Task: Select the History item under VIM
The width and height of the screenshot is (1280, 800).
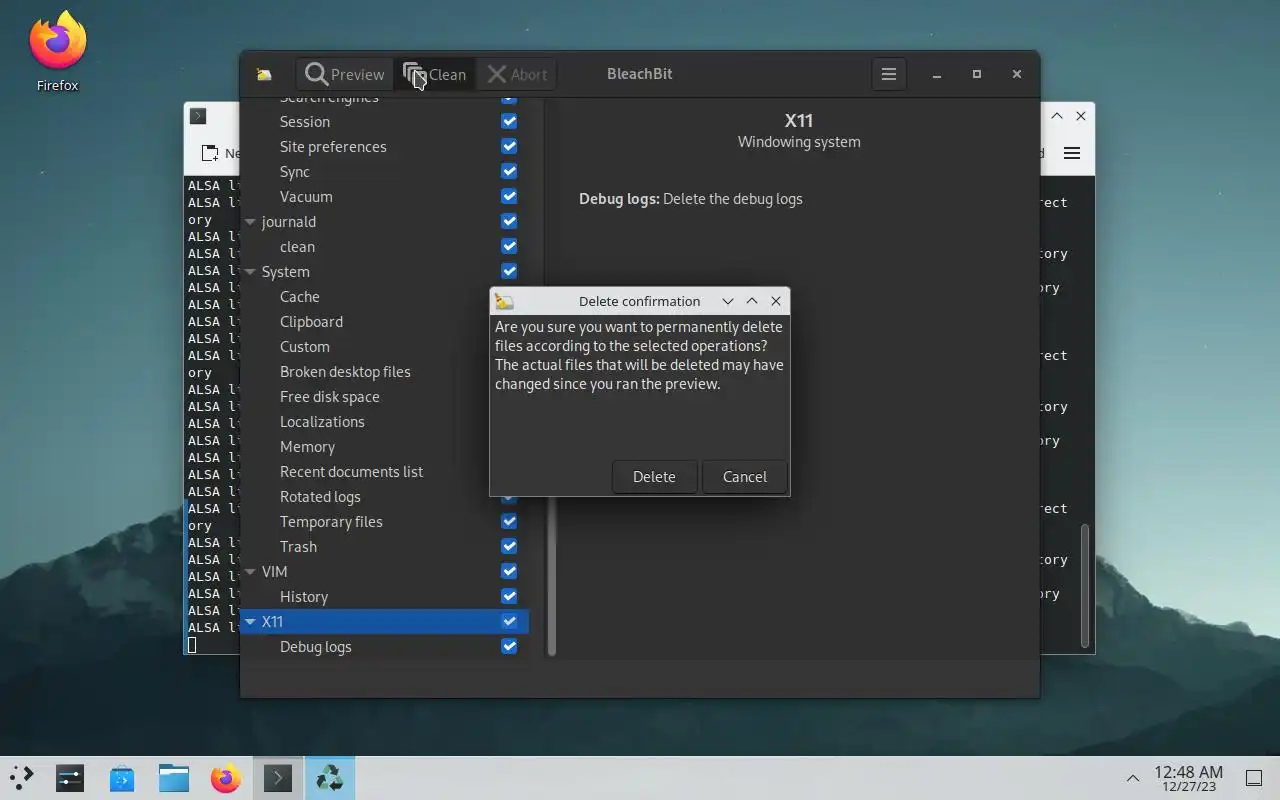Action: [x=304, y=596]
